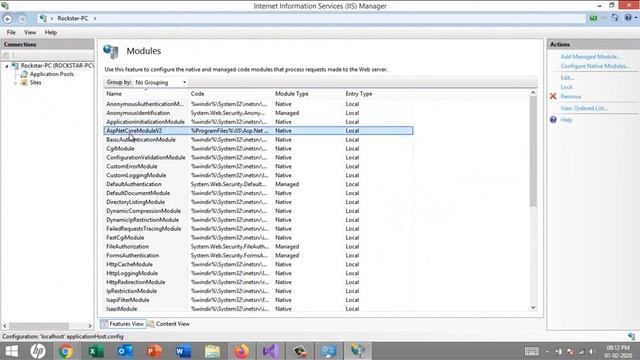Select the FormsAuthentication row
The image size is (640, 360).
pos(258,256)
